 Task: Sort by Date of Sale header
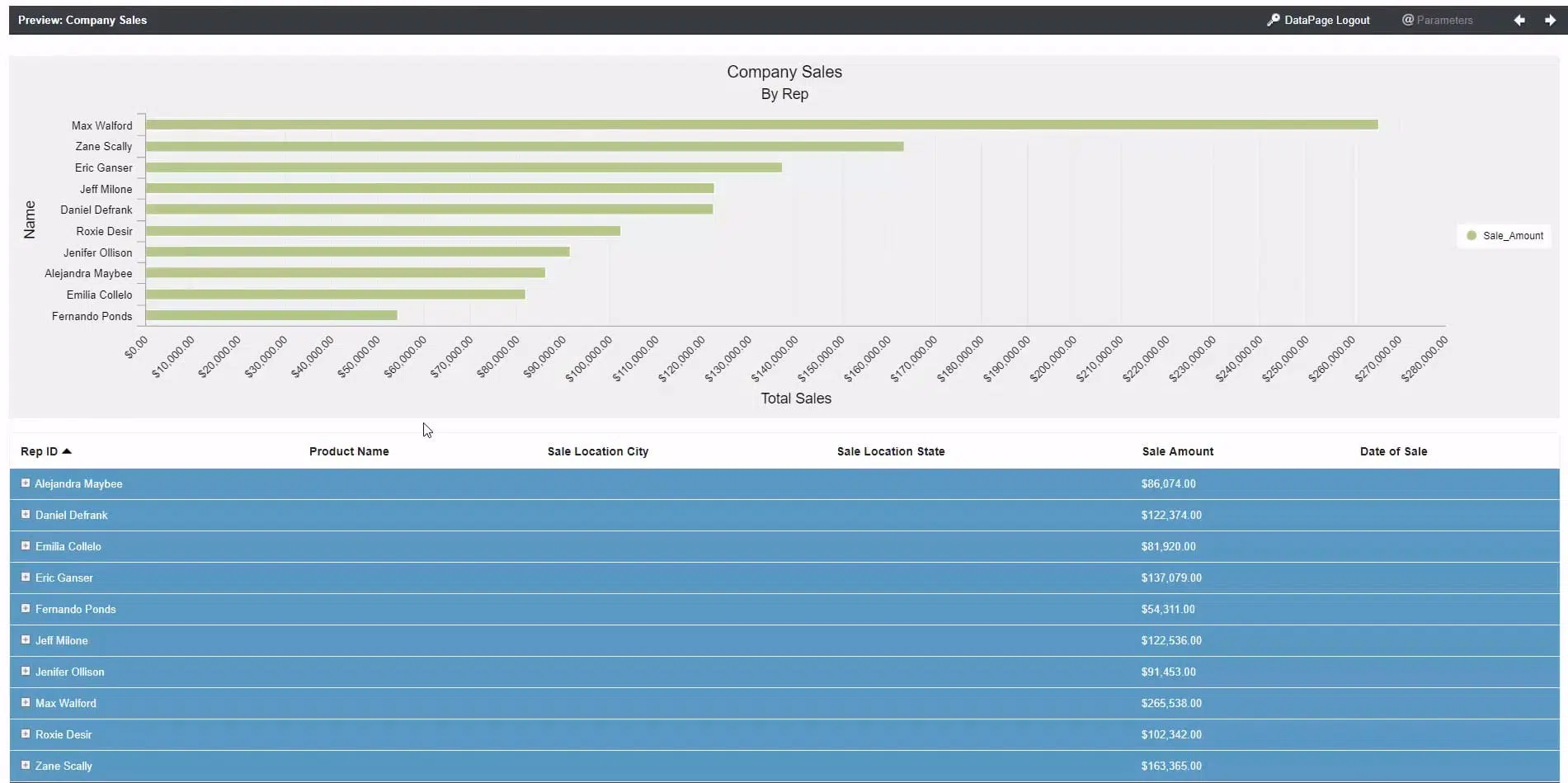coord(1393,451)
